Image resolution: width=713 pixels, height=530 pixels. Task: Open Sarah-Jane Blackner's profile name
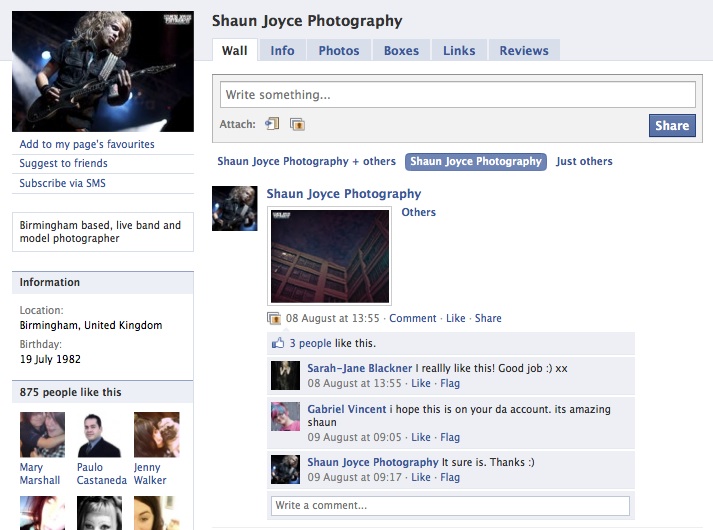359,368
